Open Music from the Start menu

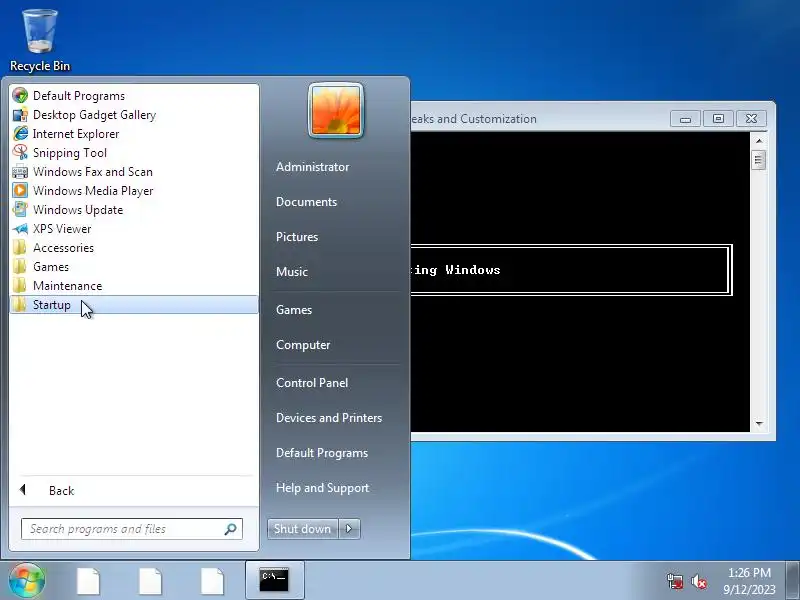click(292, 272)
